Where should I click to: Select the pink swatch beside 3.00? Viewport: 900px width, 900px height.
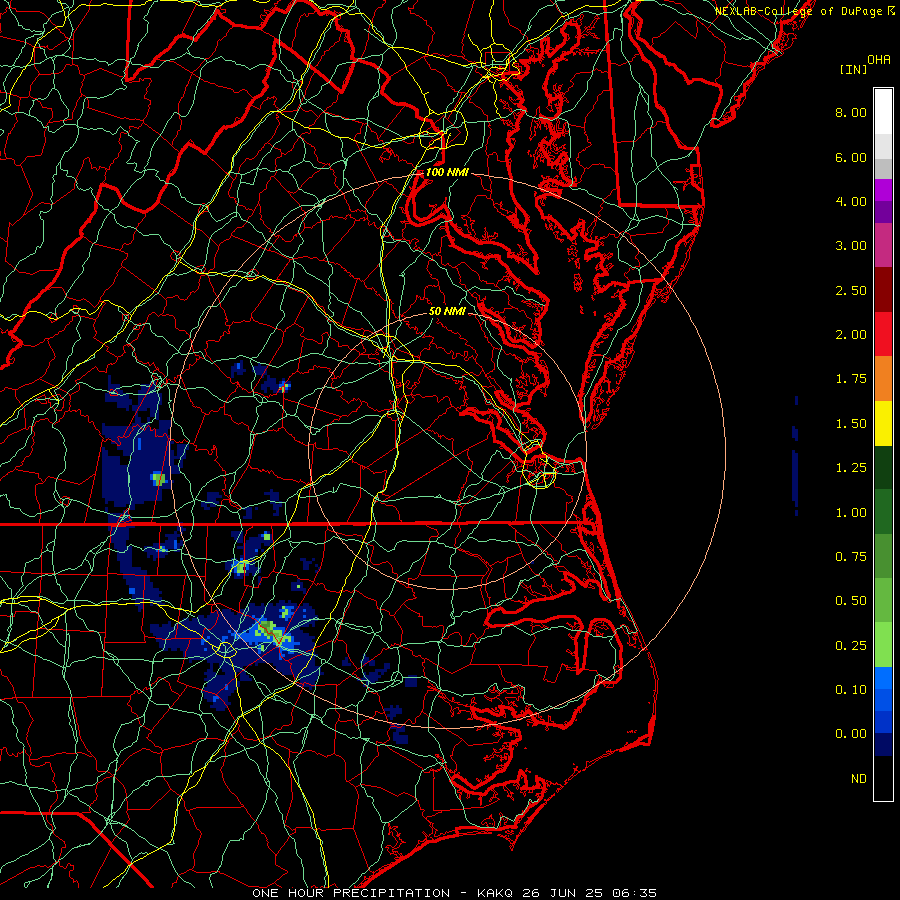(x=883, y=245)
